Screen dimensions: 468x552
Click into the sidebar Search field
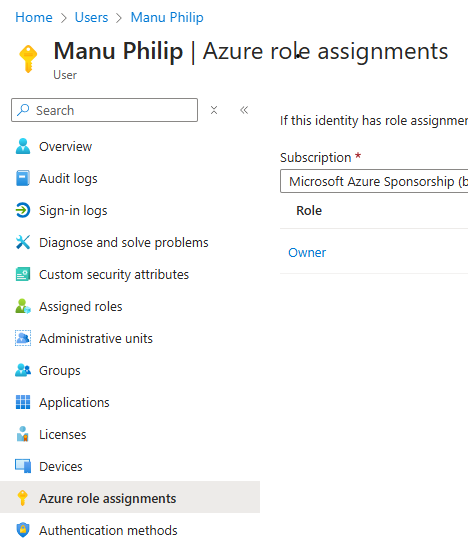104,110
